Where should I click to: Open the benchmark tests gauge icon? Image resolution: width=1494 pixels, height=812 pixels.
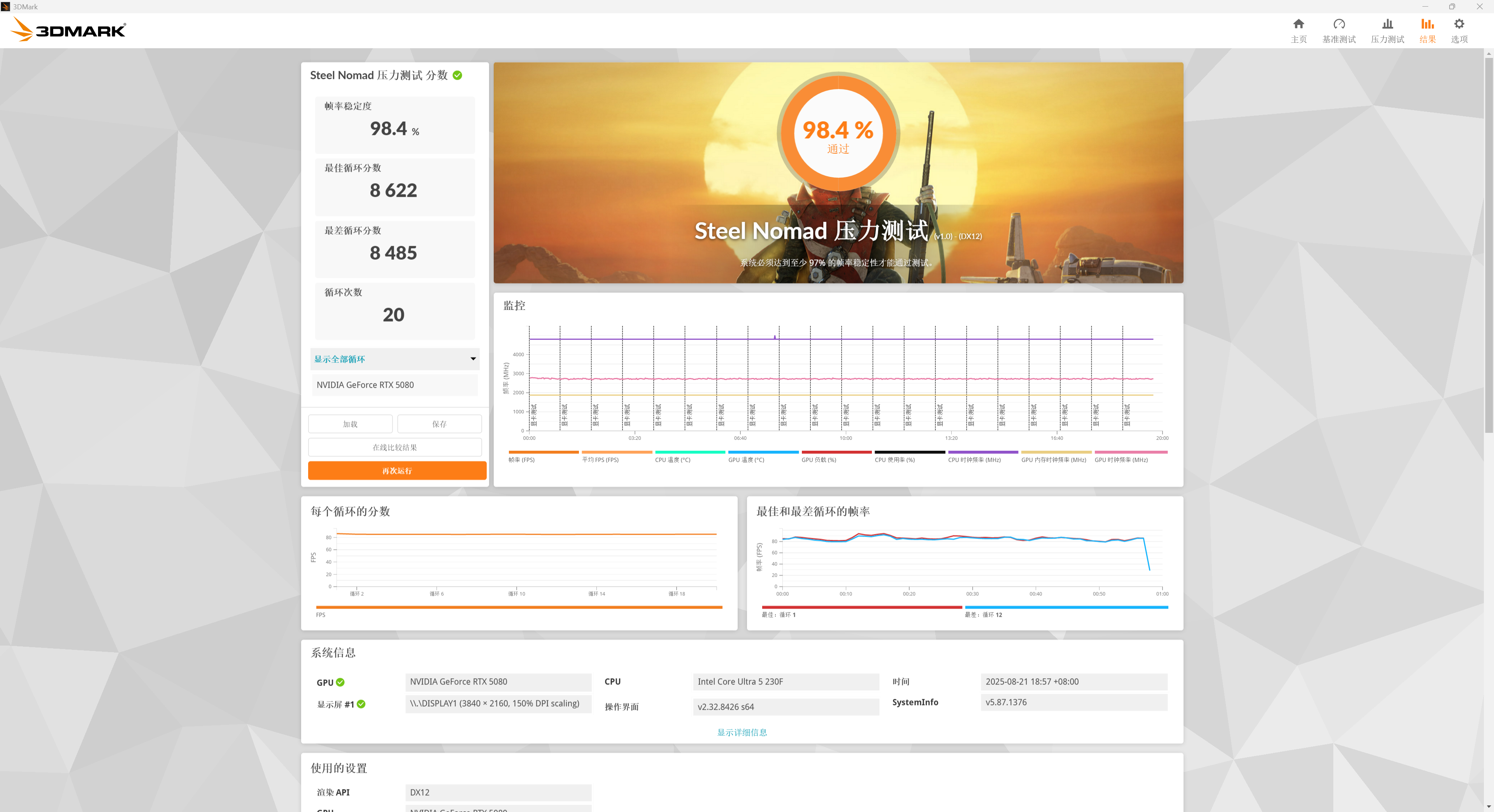1338,24
